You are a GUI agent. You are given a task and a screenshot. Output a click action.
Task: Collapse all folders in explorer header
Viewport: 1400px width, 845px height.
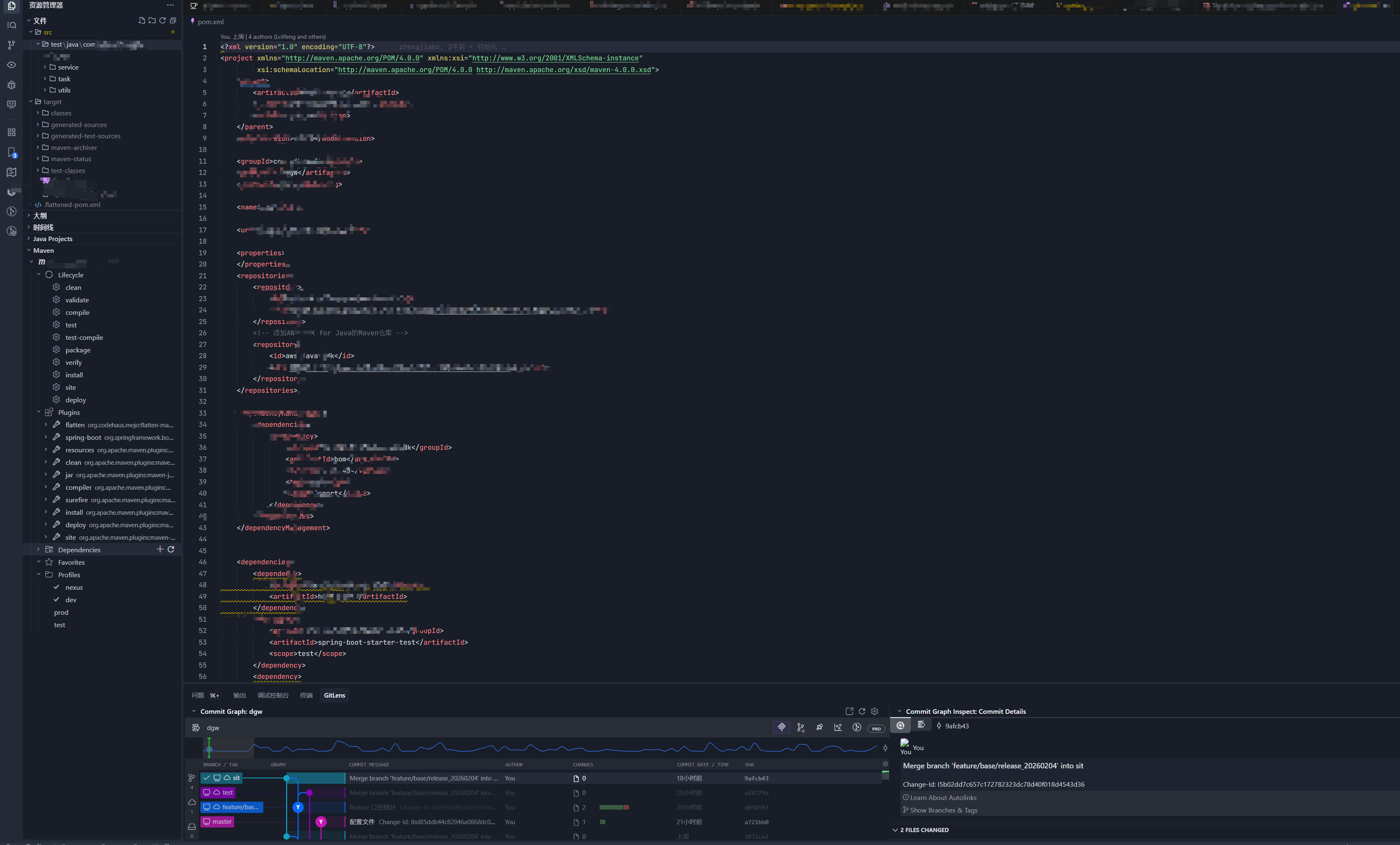point(173,20)
